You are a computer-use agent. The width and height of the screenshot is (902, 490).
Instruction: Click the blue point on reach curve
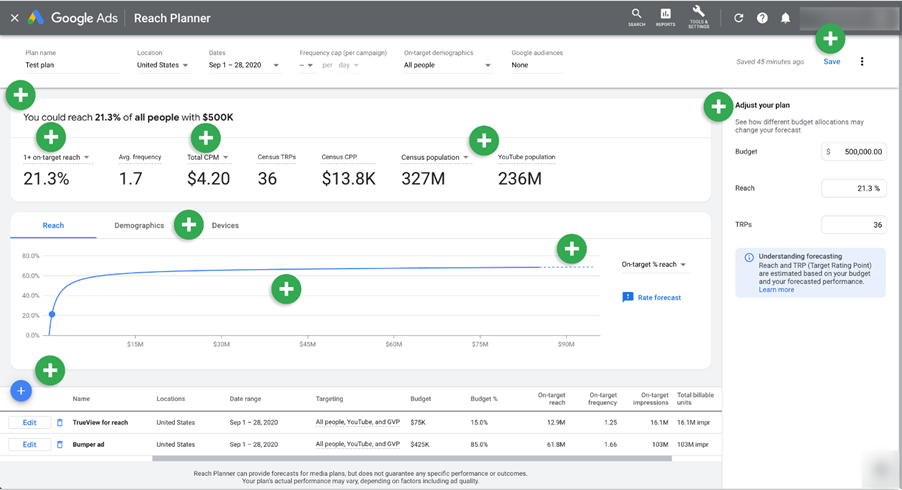tap(52, 314)
